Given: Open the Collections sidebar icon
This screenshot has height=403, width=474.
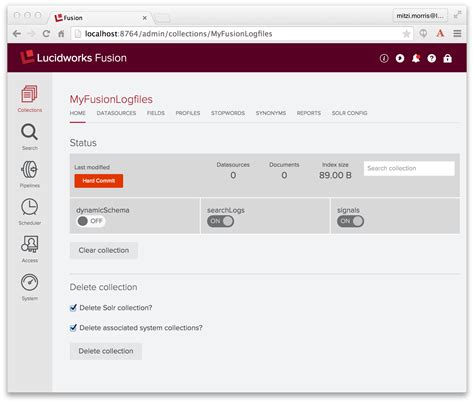Looking at the screenshot, I should [x=30, y=98].
